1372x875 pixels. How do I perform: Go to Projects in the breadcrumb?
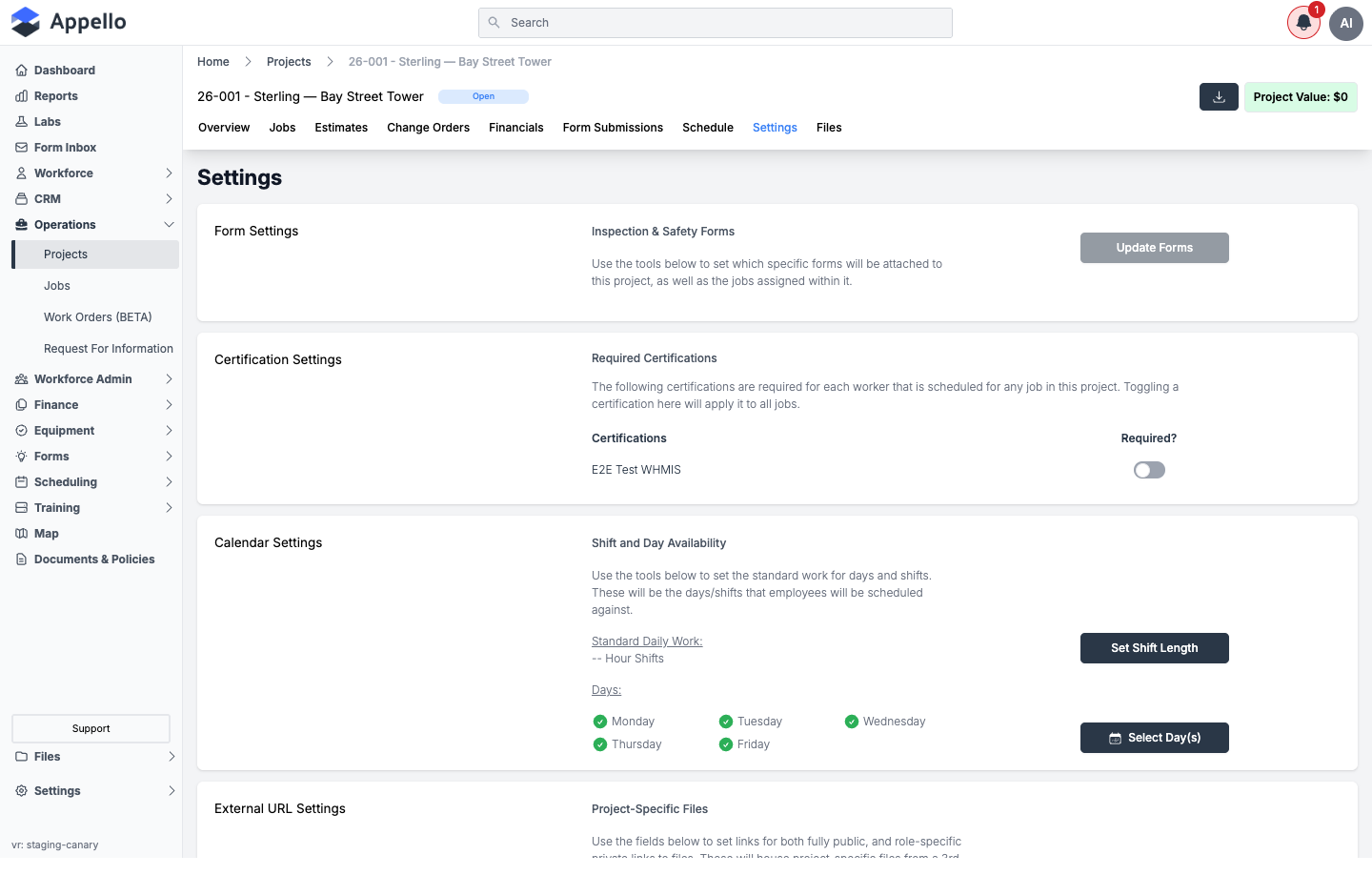[x=289, y=62]
